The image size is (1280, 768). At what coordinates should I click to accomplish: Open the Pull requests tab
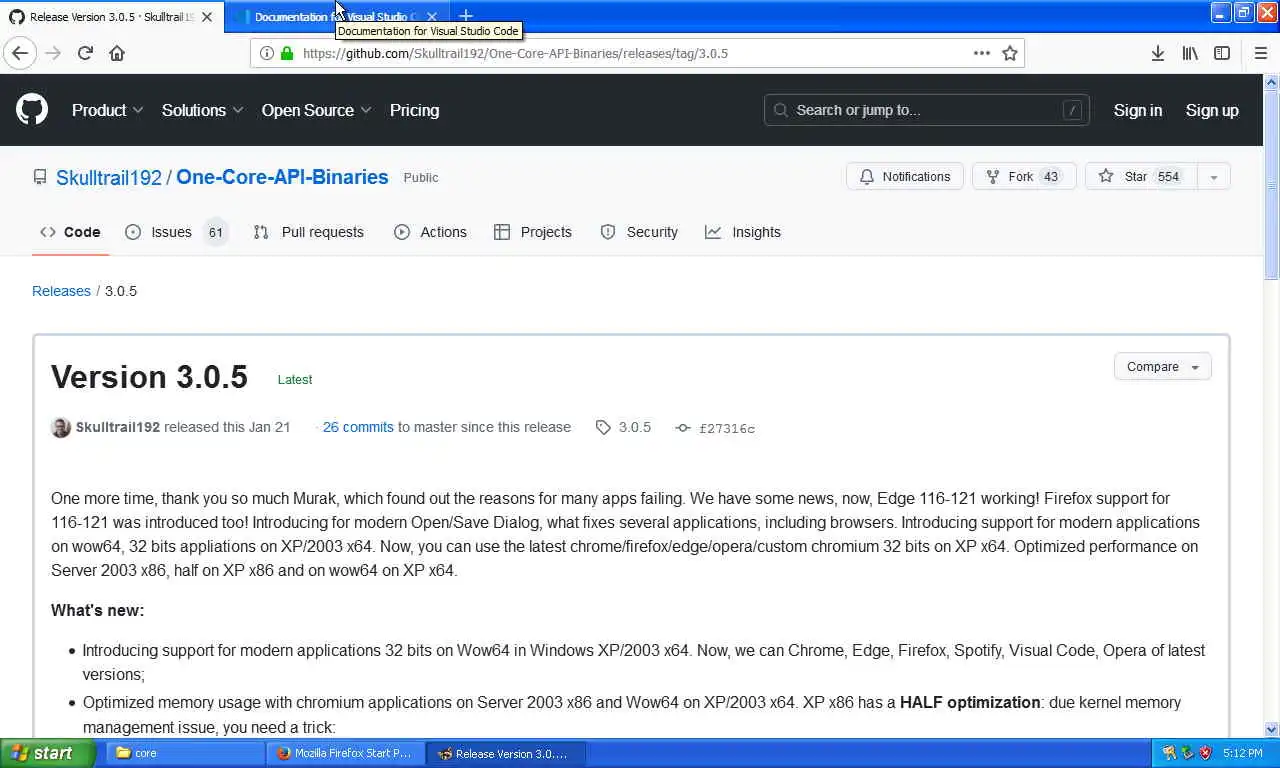coord(309,232)
